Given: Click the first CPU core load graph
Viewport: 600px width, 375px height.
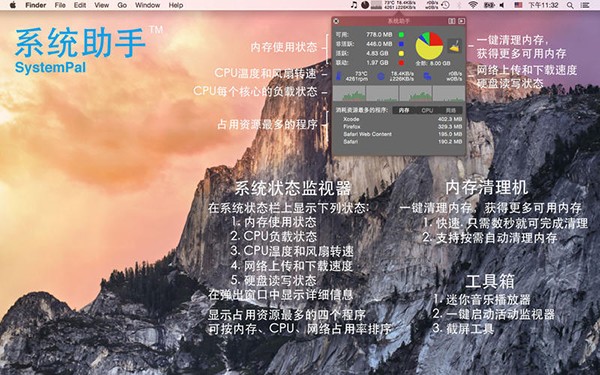Looking at the screenshot, I should [x=349, y=93].
